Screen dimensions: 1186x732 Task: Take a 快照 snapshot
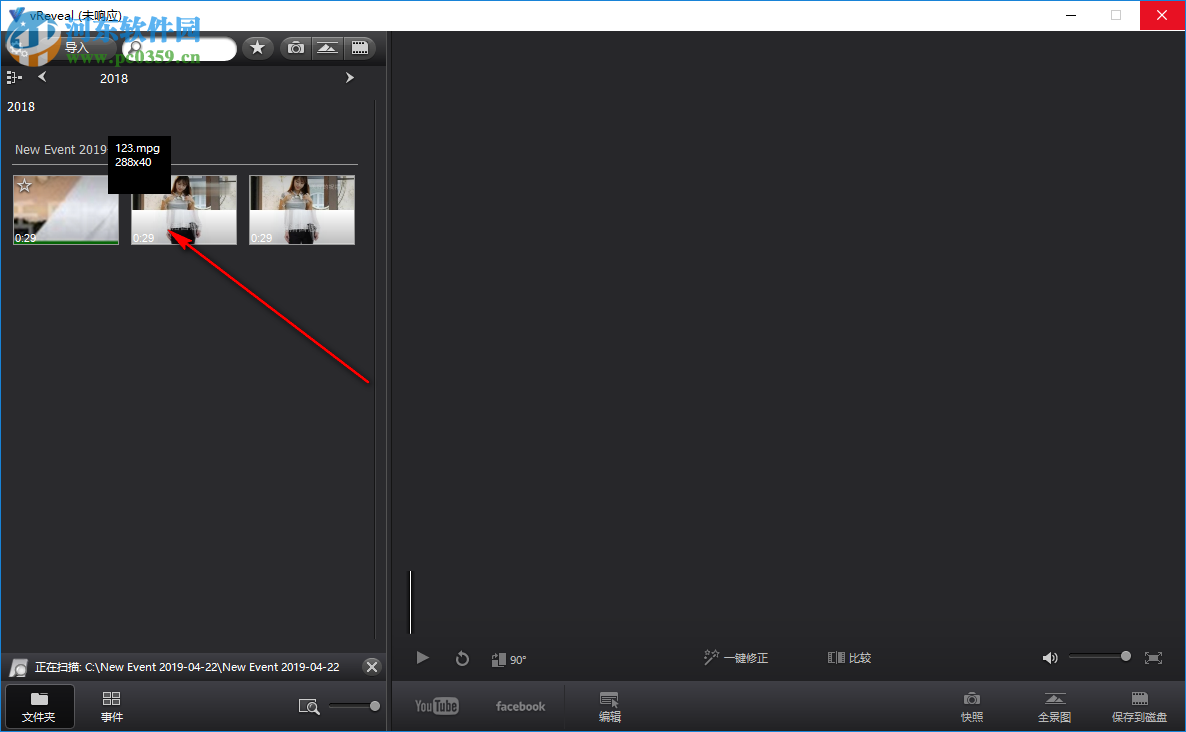pos(972,707)
